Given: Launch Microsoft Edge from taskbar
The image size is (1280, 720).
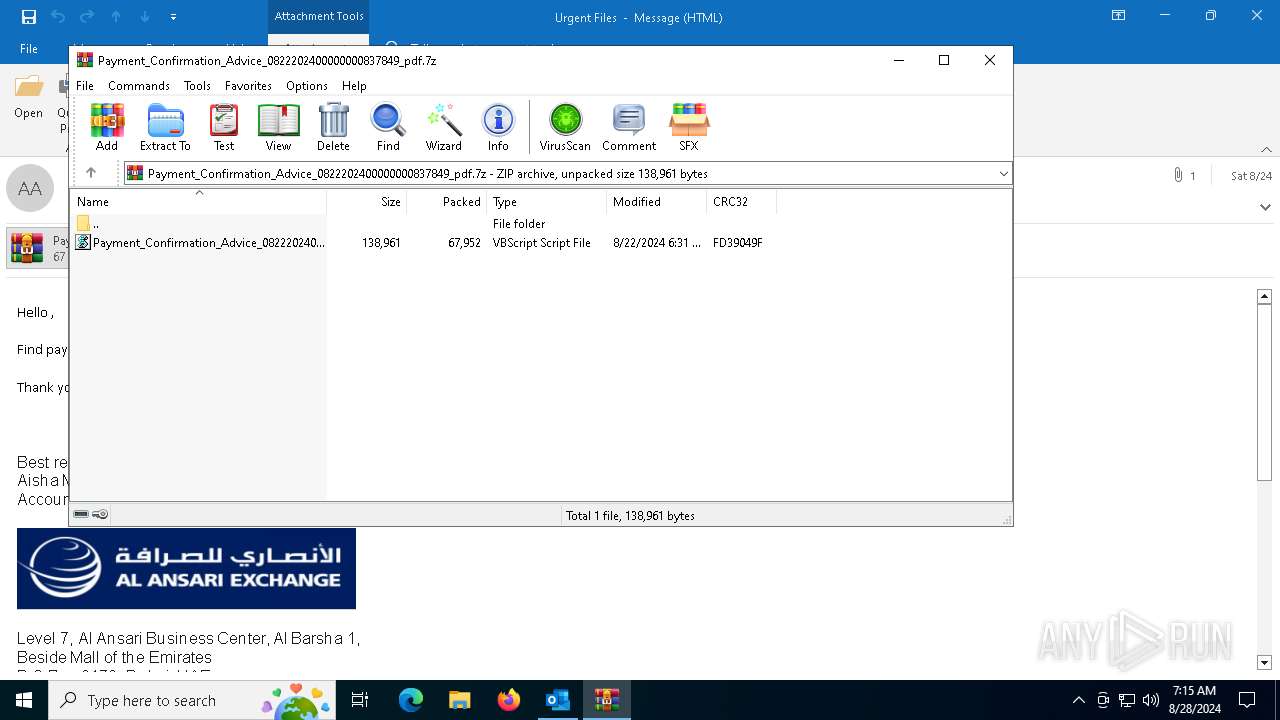Looking at the screenshot, I should pos(411,700).
